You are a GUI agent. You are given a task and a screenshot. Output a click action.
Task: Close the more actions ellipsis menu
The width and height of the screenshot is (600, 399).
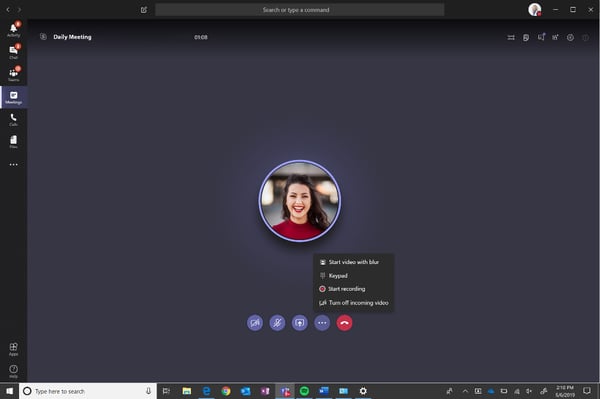coord(322,323)
